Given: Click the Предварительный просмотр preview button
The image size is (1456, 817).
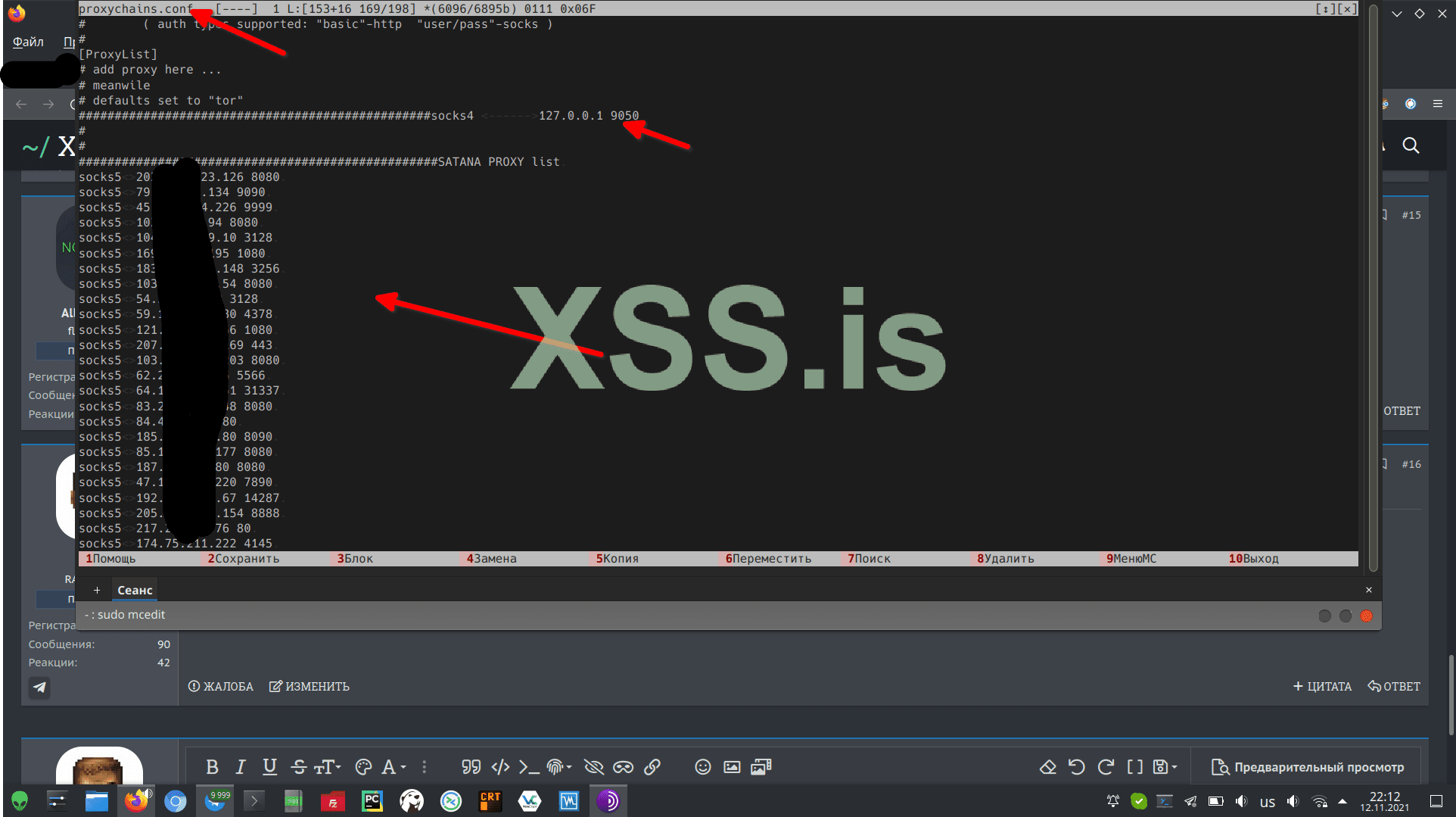Looking at the screenshot, I should point(1308,767).
